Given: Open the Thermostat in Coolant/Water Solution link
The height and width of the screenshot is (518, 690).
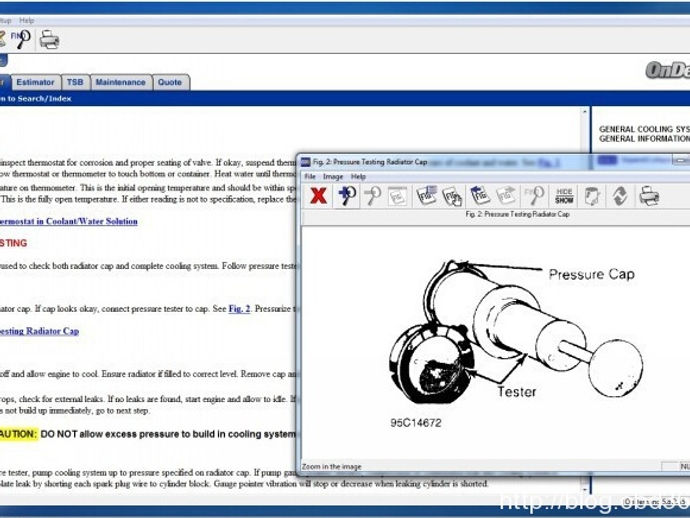Looking at the screenshot, I should 69,221.
